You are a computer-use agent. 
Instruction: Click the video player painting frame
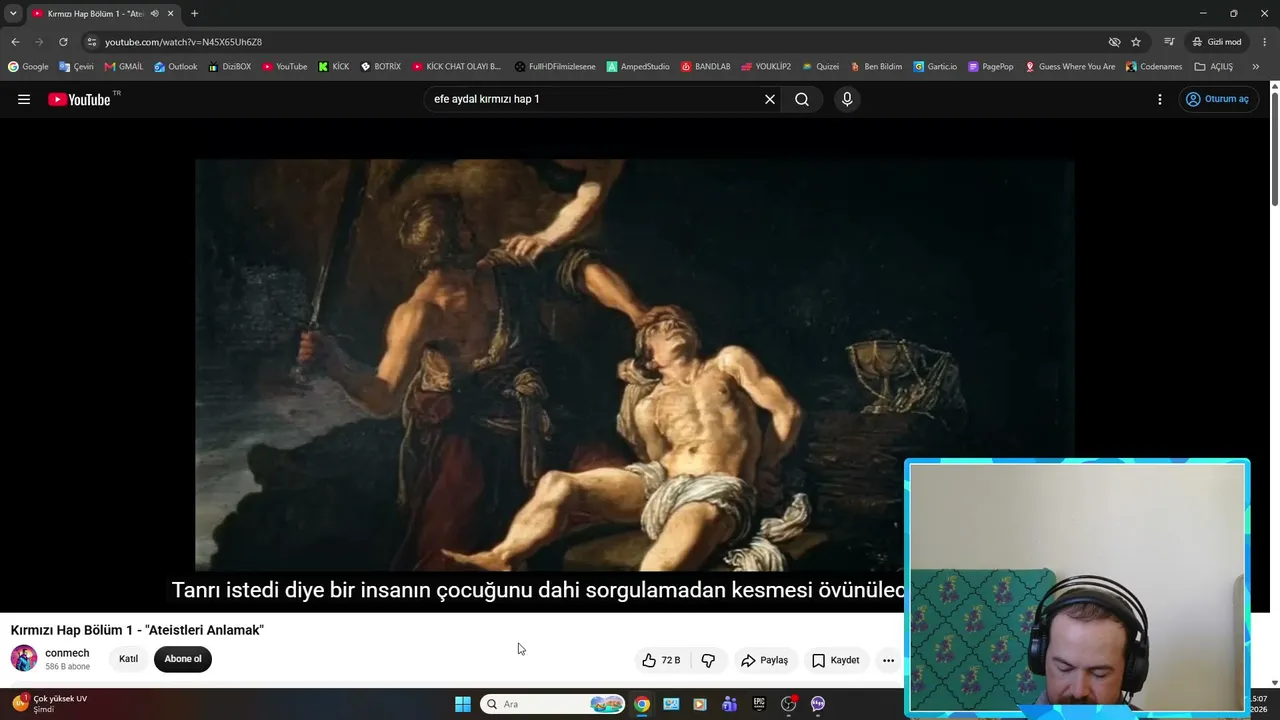tap(635, 365)
